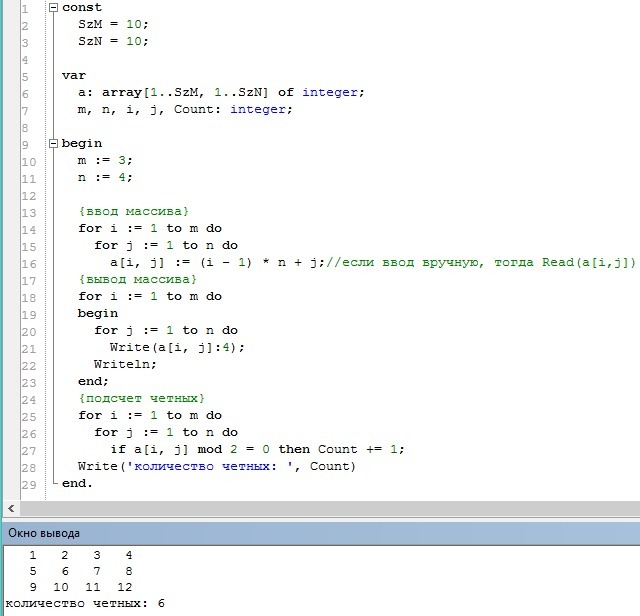Click output line 'количество четных: 6'

[x=85, y=603]
